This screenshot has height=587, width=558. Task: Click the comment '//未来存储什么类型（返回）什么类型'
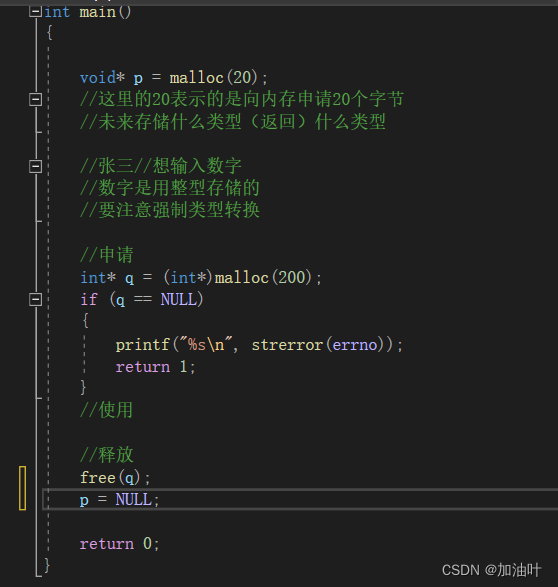pos(233,122)
